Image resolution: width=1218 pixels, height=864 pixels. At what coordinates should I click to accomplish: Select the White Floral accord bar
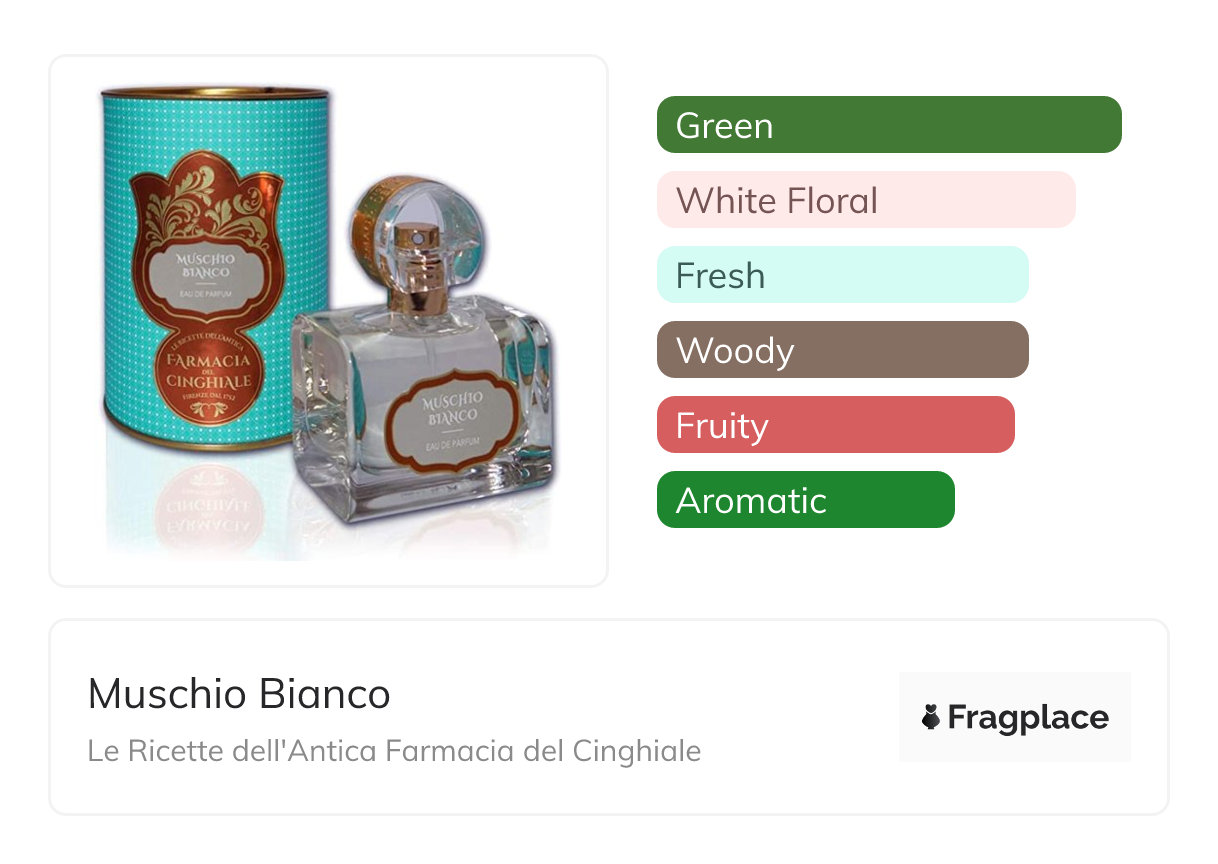866,200
